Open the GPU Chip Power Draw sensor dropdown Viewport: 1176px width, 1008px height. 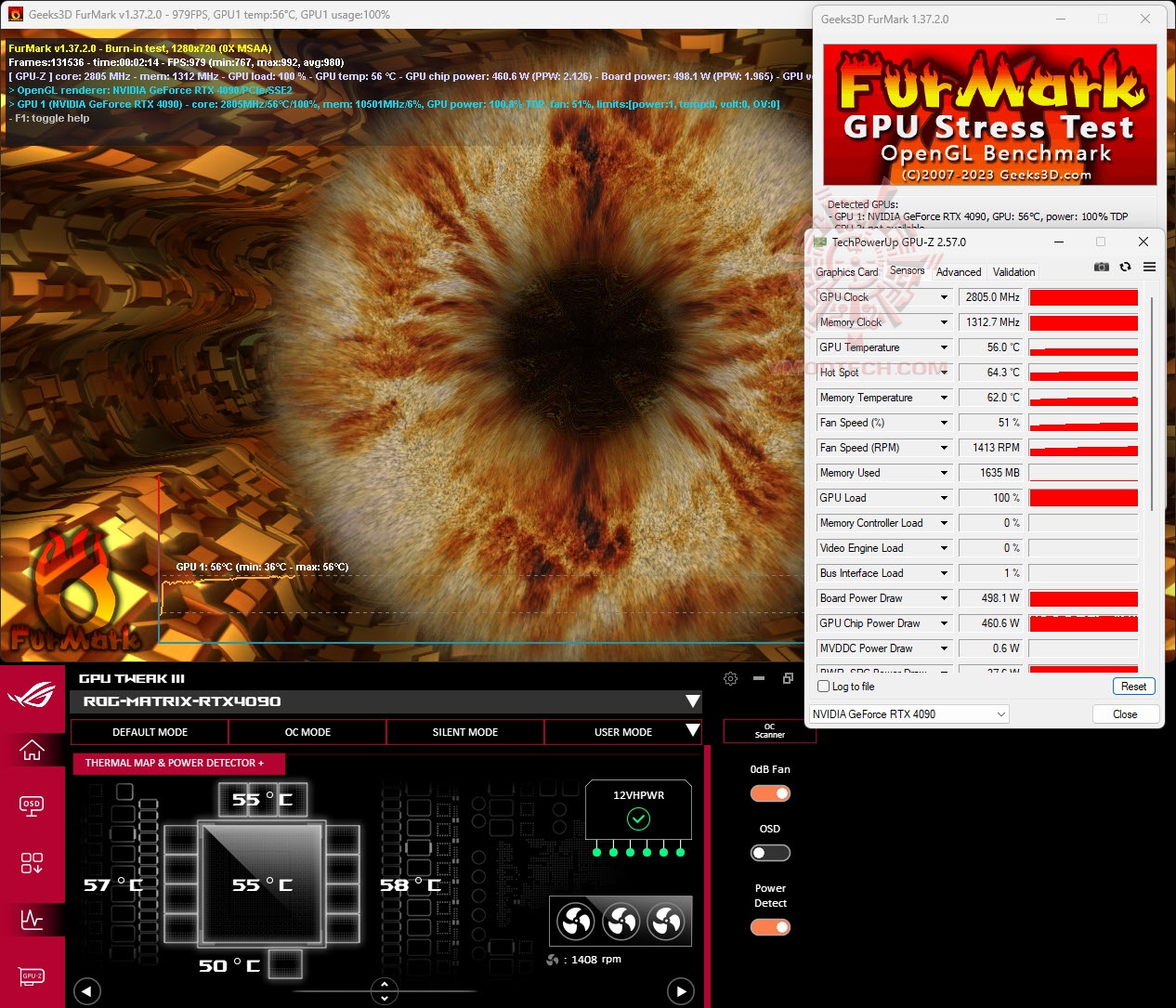click(944, 623)
